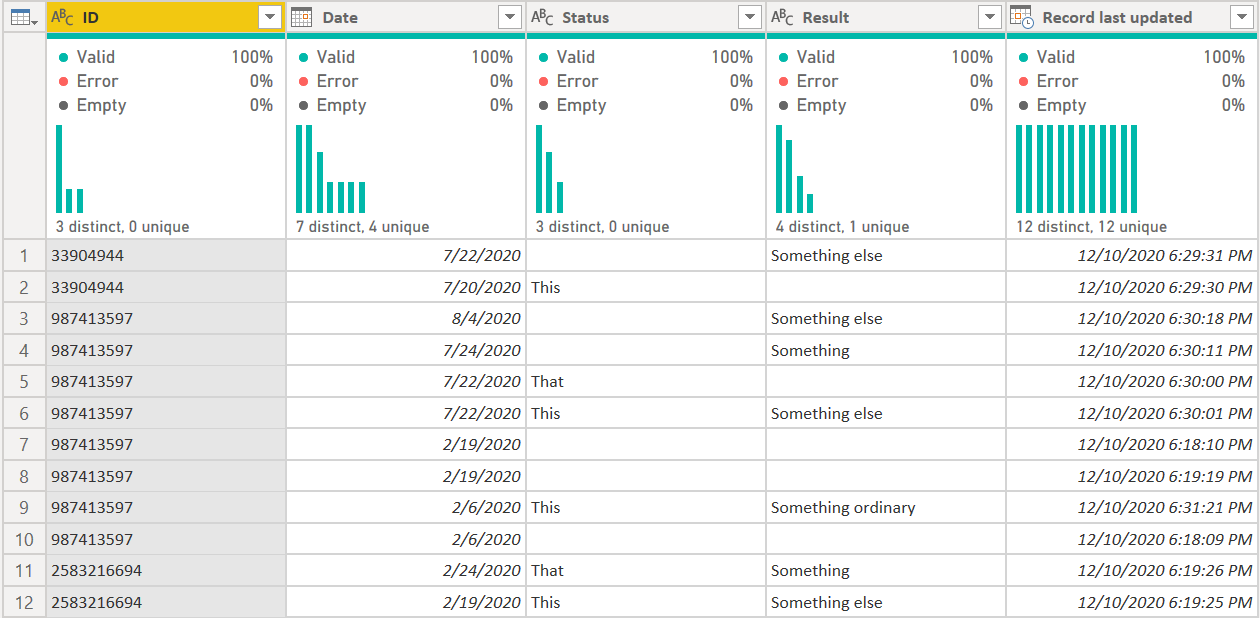Select the ID column header
The width and height of the screenshot is (1260, 618).
166,17
